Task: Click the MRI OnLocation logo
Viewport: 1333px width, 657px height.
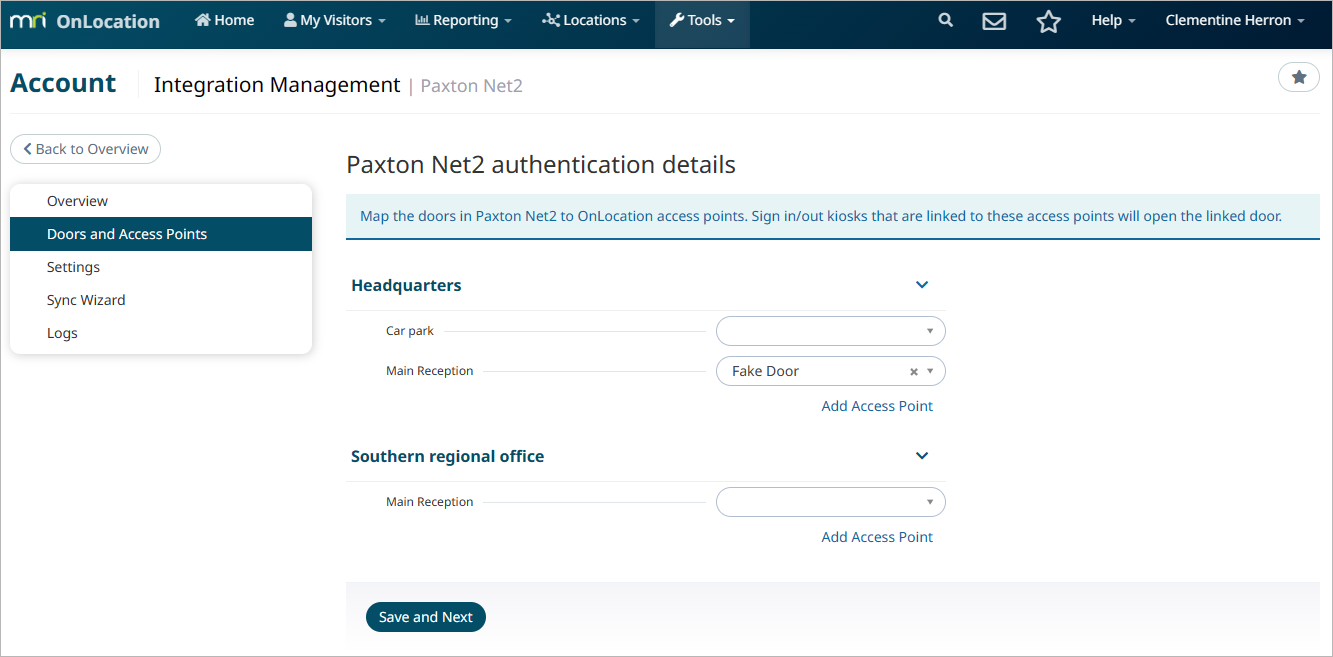Action: click(85, 21)
